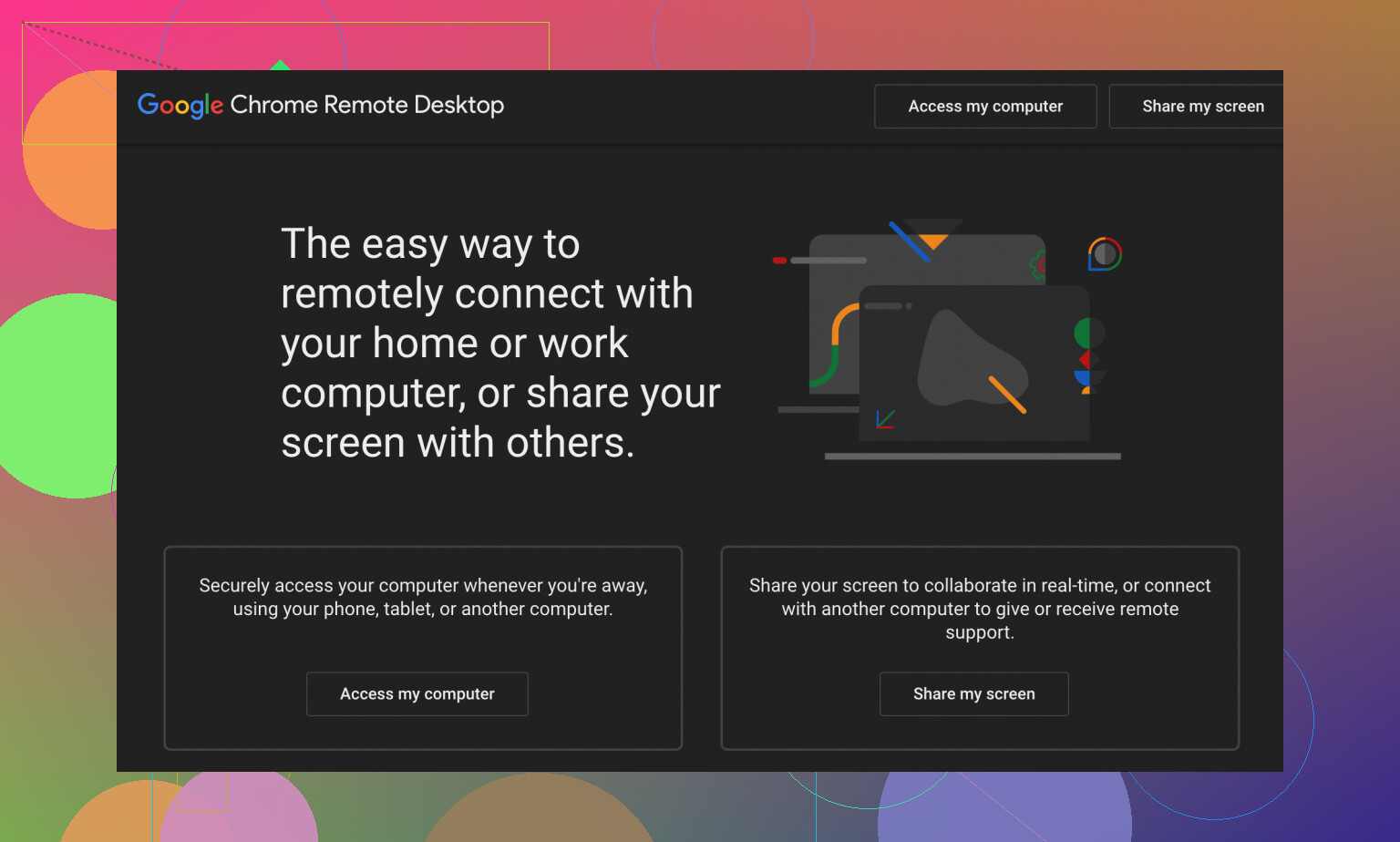This screenshot has width=1400, height=842.
Task: Open Access my computer from the header
Action: pos(985,107)
